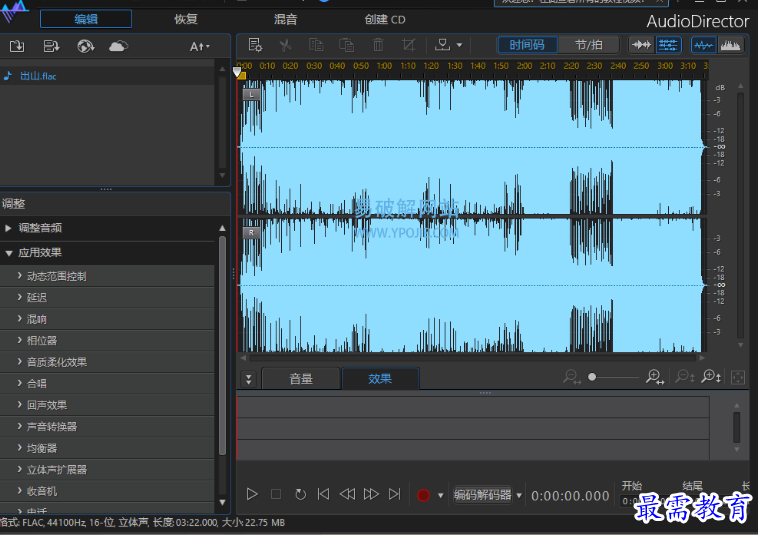Click the copy icon in toolbar
This screenshot has width=758, height=539.
(316, 45)
